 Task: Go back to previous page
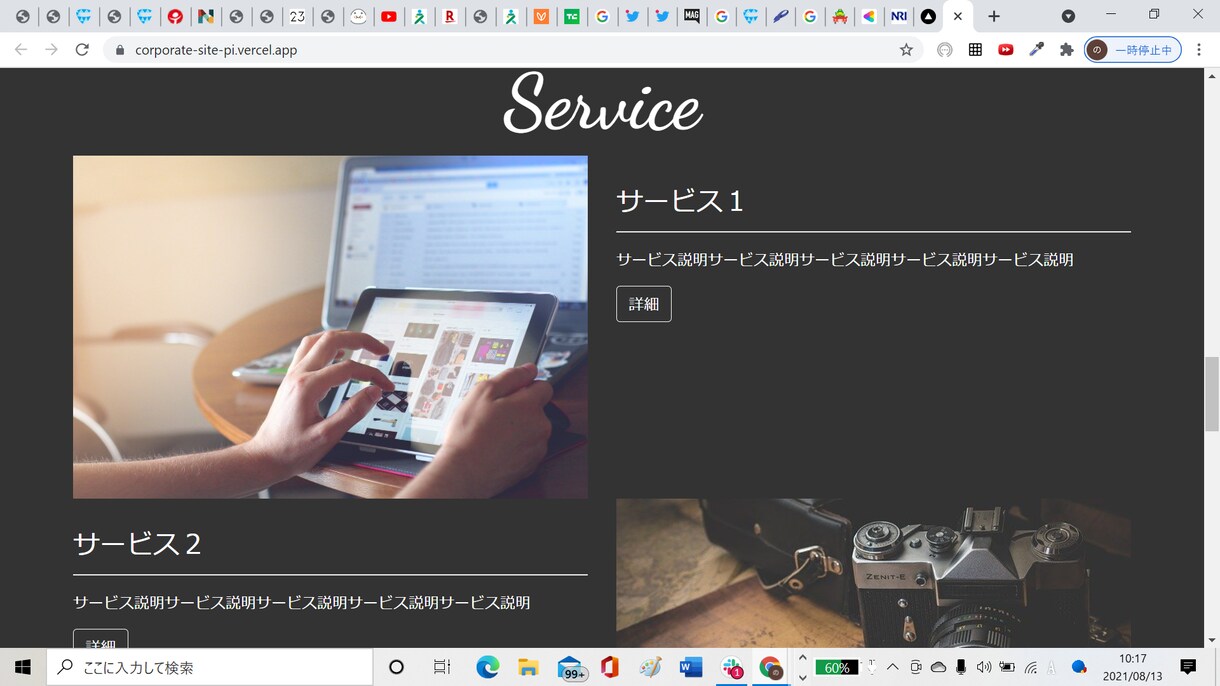coord(21,49)
